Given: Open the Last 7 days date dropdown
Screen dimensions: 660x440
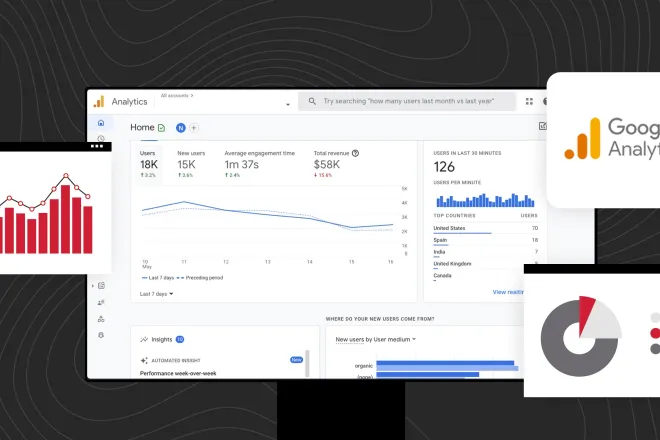Looking at the screenshot, I should point(156,294).
